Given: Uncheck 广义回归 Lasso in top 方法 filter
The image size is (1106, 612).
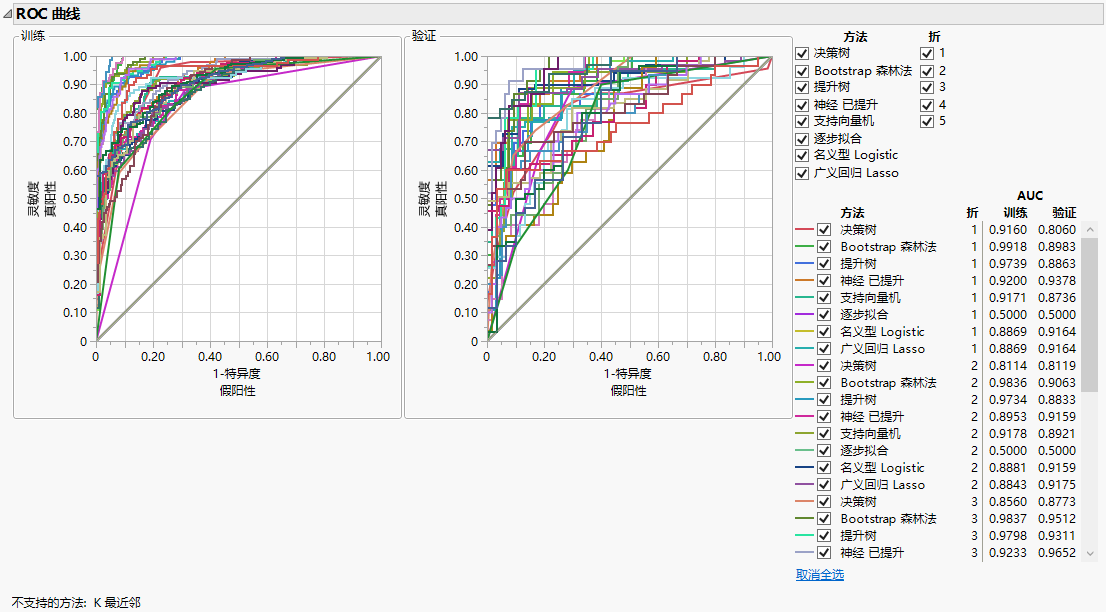Looking at the screenshot, I should 802,173.
